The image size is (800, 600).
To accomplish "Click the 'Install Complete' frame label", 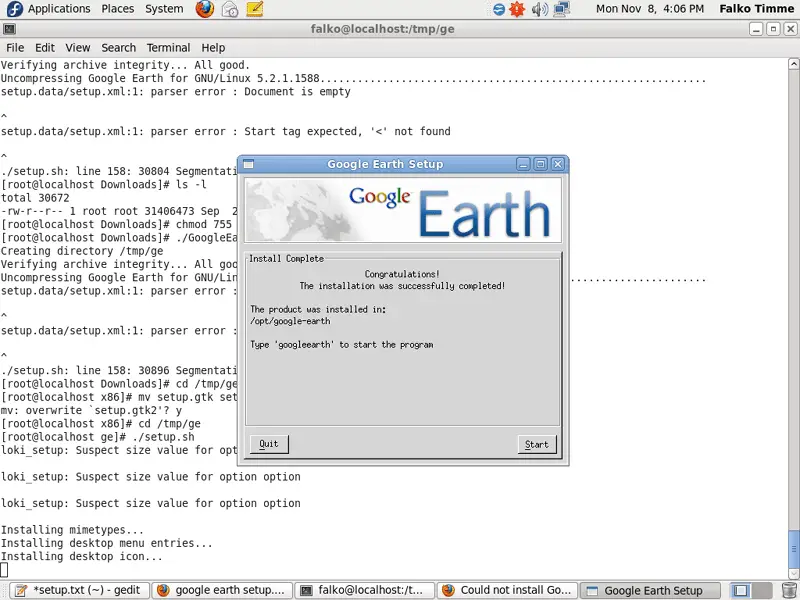I will (x=286, y=258).
